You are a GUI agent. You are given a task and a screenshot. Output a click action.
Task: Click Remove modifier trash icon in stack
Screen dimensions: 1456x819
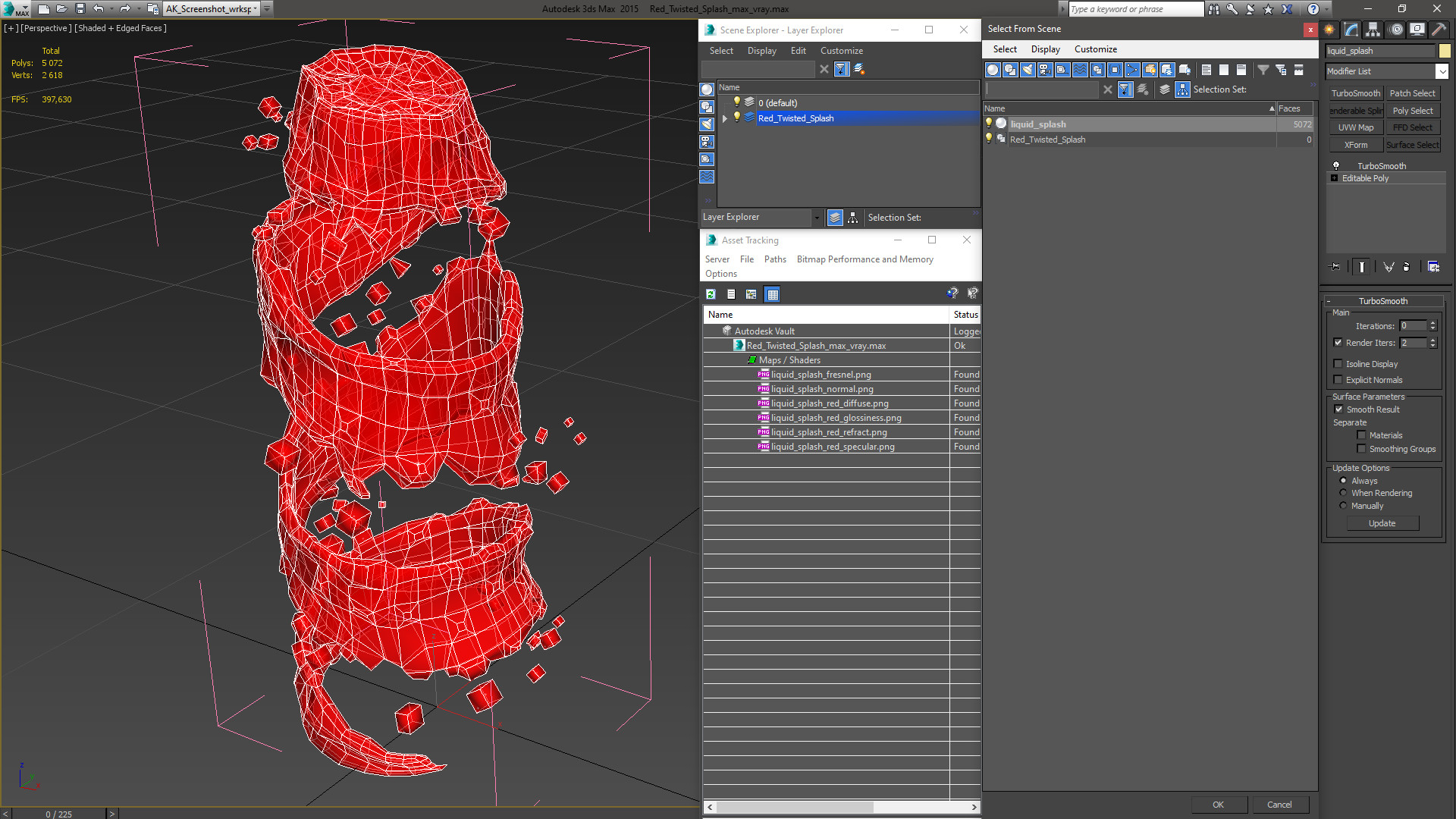pos(1407,267)
